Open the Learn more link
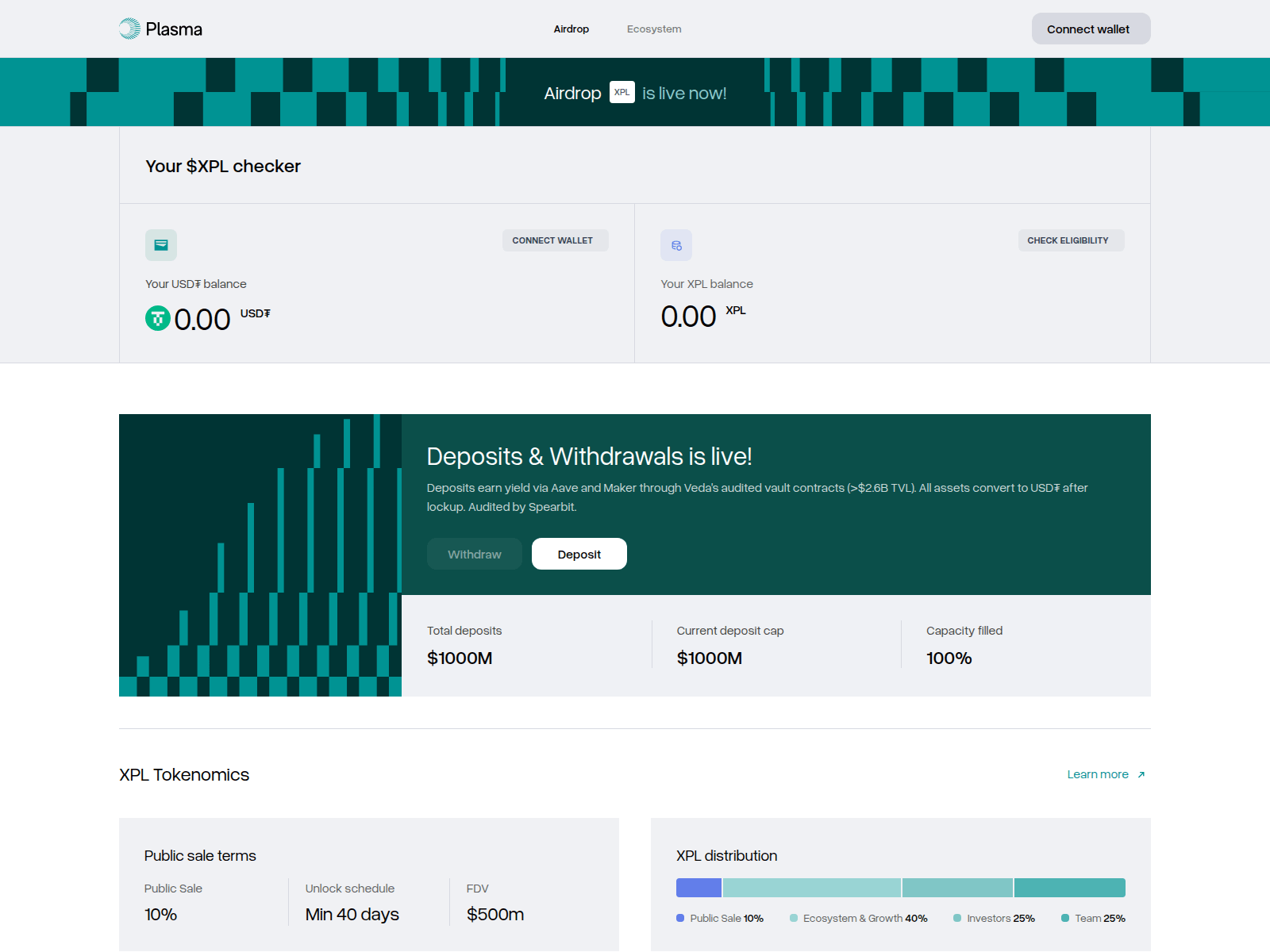1270x952 pixels. pyautogui.click(x=1106, y=774)
